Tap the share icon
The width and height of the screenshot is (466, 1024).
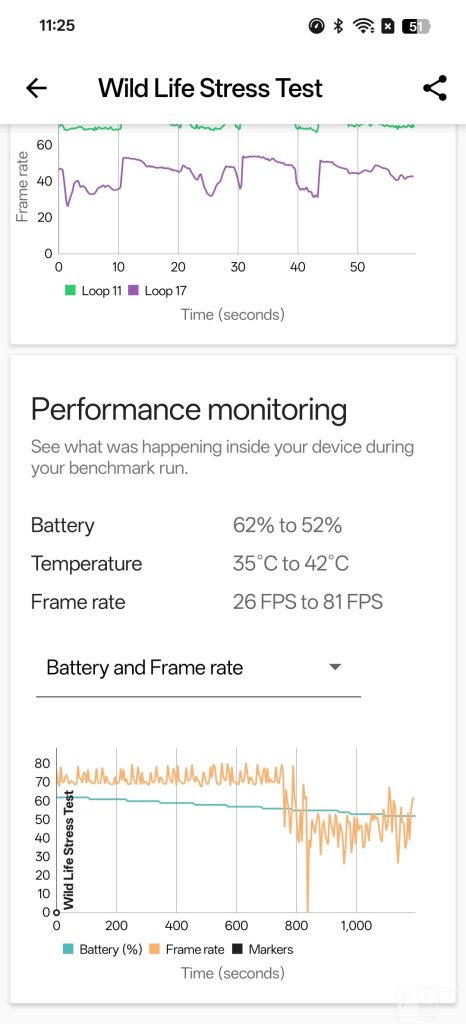pos(435,88)
